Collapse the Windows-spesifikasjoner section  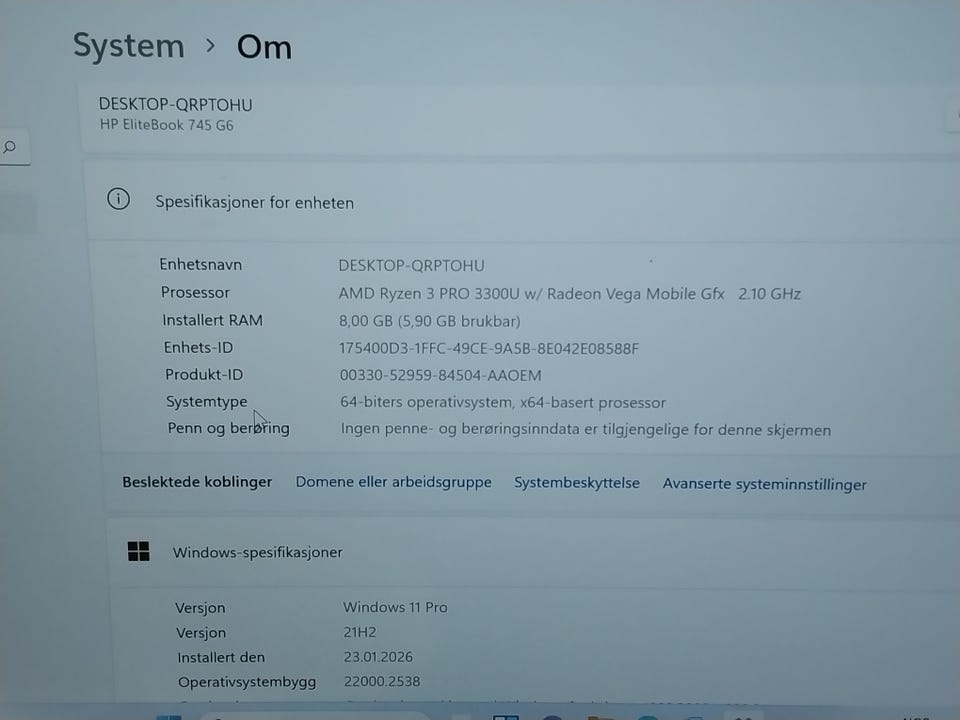click(x=533, y=552)
